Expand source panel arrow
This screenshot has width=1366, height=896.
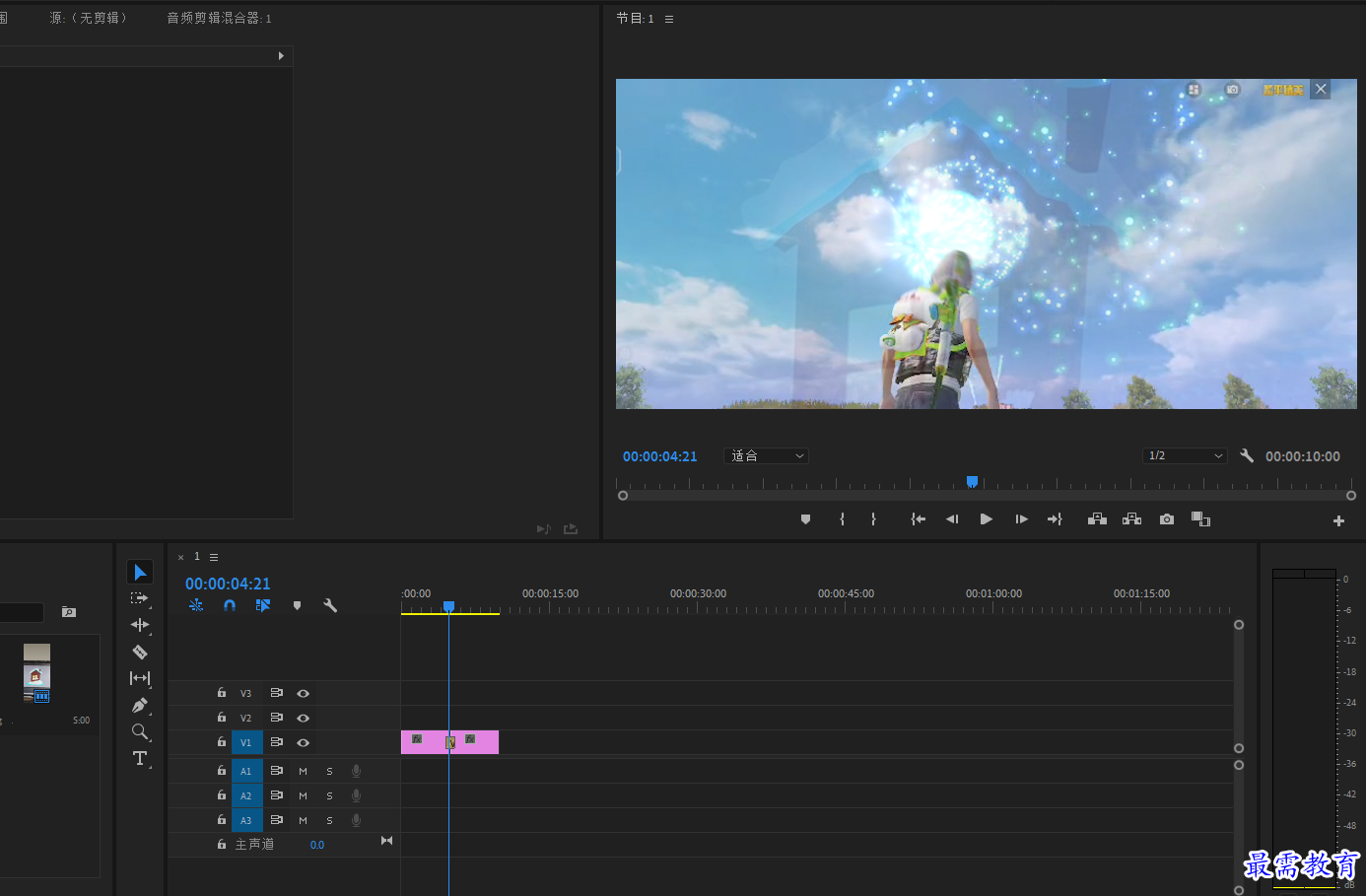click(x=281, y=56)
